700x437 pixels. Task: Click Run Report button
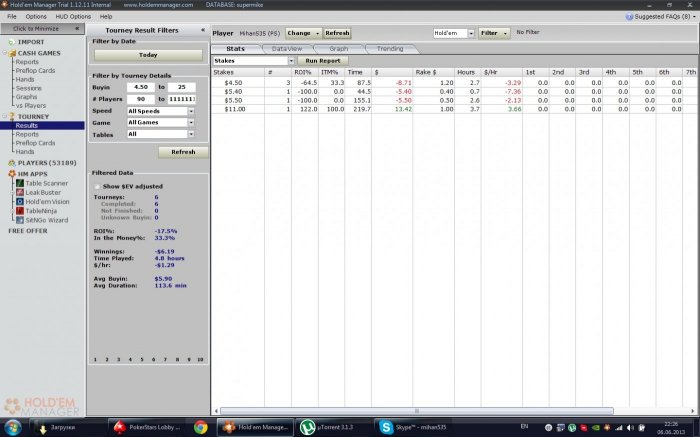click(323, 61)
